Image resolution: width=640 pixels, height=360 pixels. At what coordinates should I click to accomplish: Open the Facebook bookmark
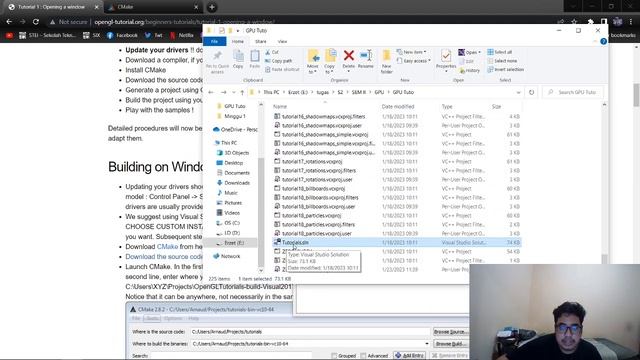(x=122, y=36)
